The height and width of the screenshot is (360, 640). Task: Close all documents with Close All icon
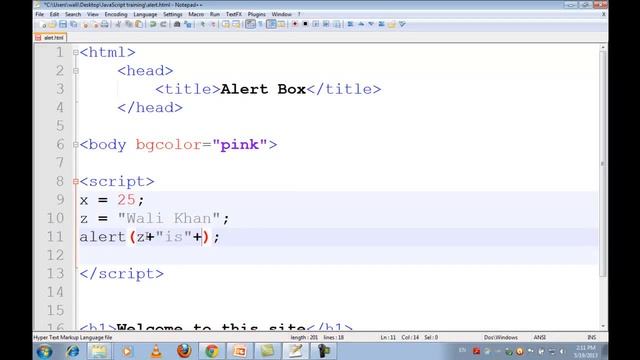coord(96,24)
